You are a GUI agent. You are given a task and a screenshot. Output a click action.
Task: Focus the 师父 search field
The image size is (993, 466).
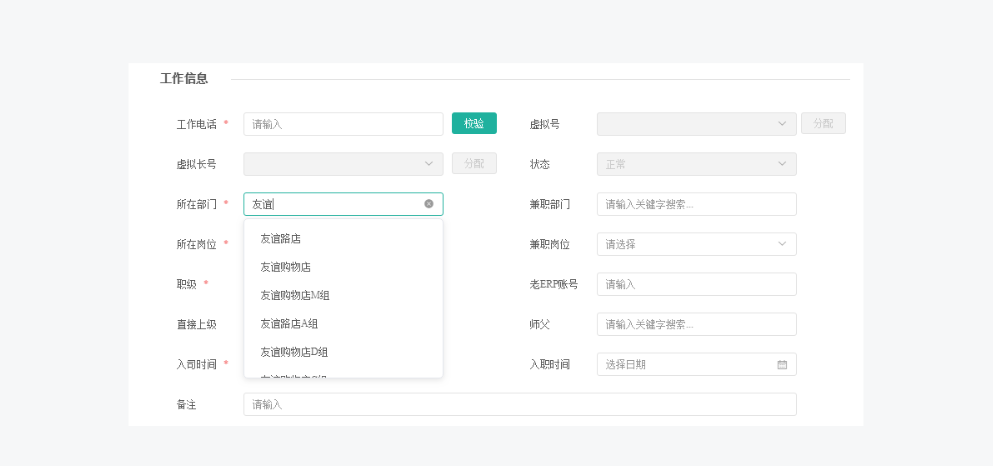point(696,324)
